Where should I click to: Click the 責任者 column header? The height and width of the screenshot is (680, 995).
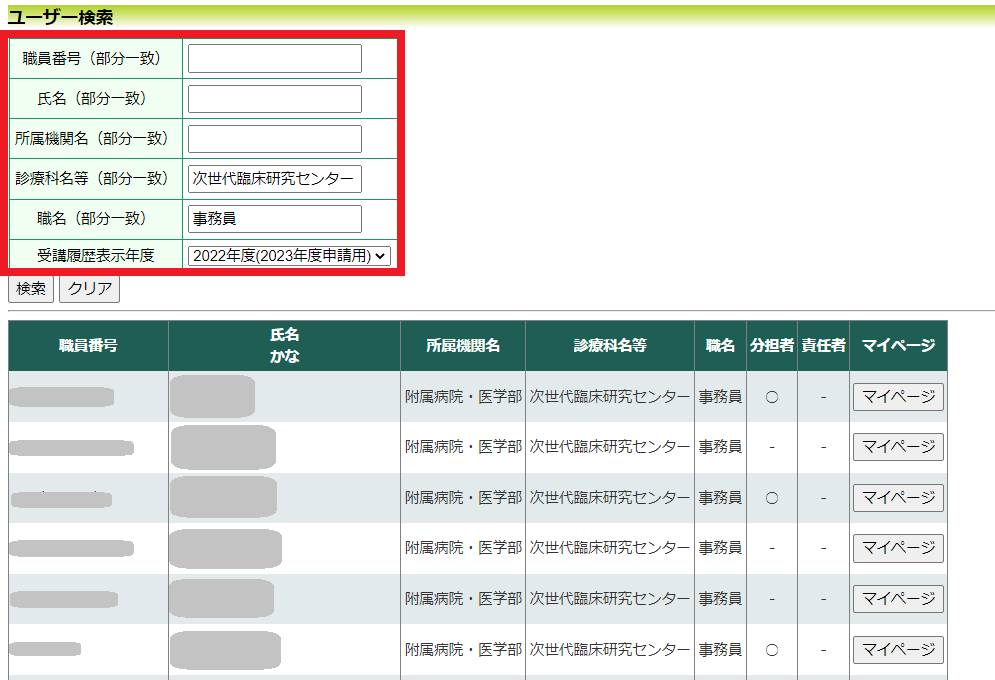pyautogui.click(x=823, y=346)
